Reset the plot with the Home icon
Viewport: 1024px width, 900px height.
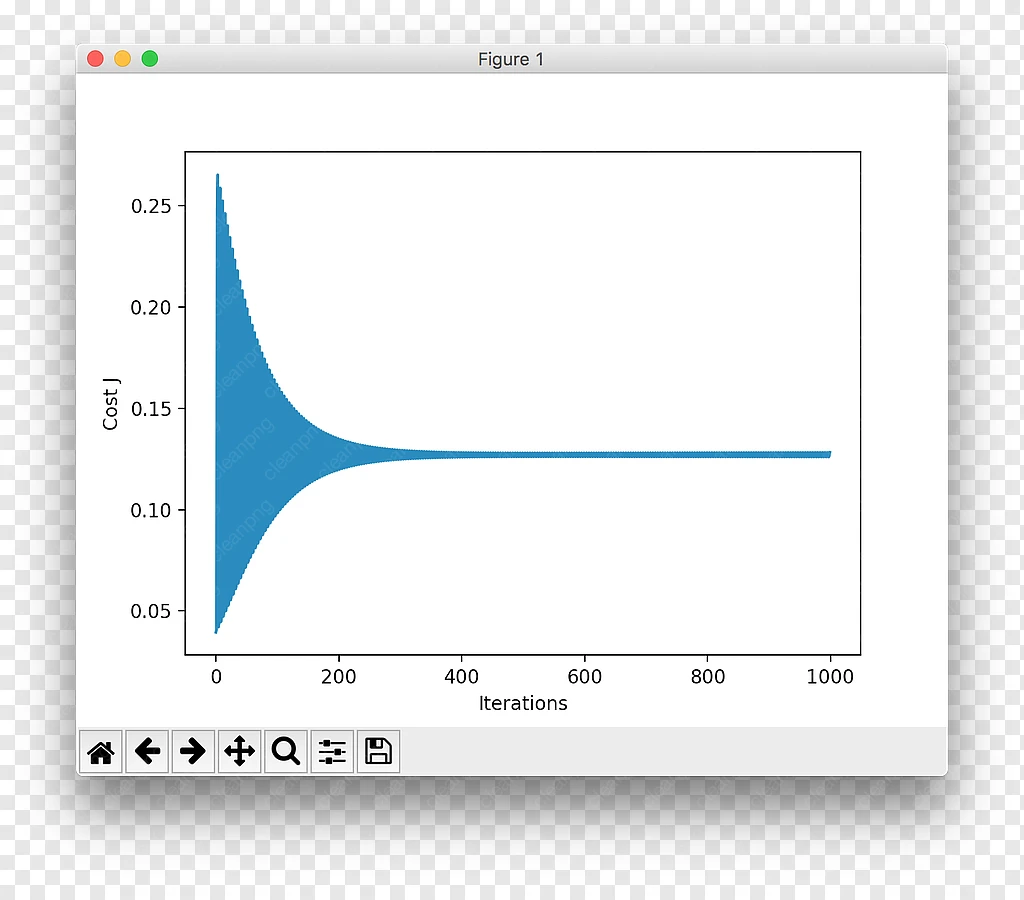click(x=101, y=751)
